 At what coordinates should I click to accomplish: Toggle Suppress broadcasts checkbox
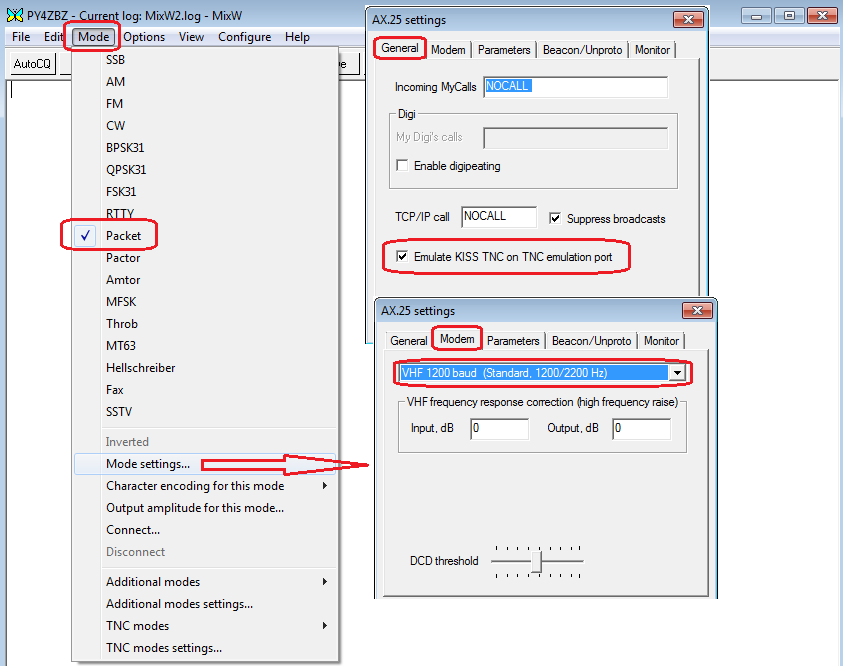(x=607, y=219)
